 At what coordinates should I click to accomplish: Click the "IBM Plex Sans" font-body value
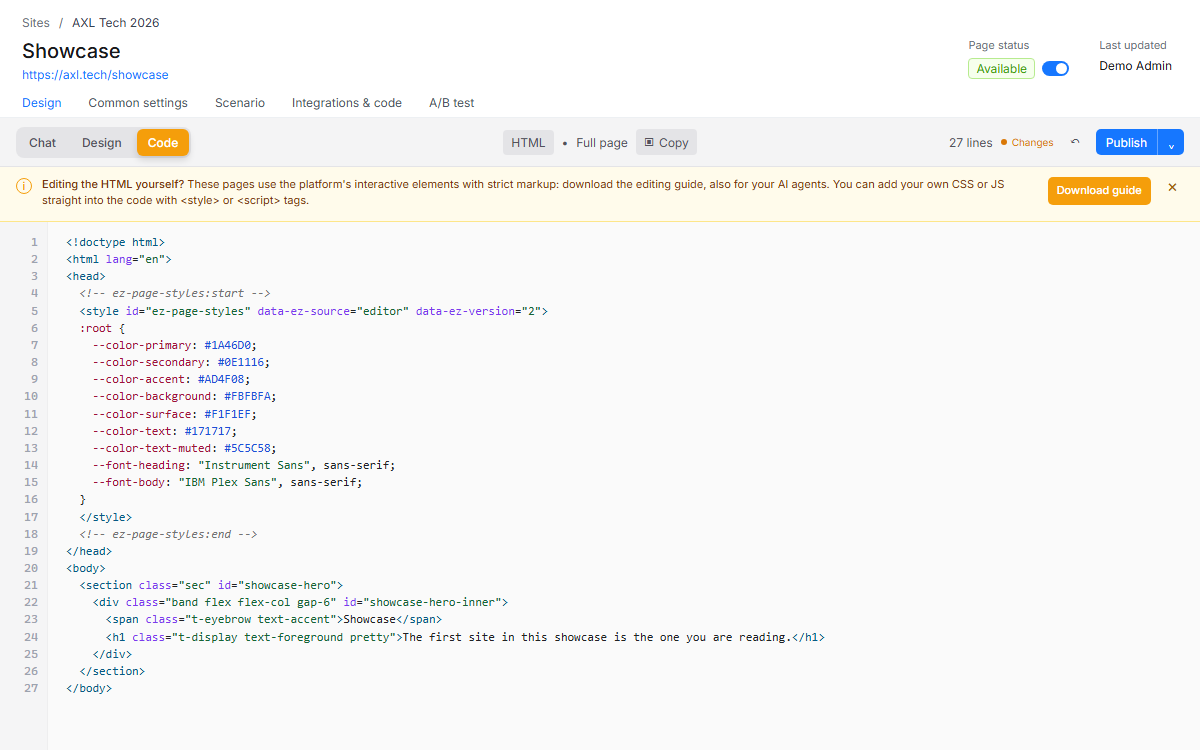pos(227,482)
